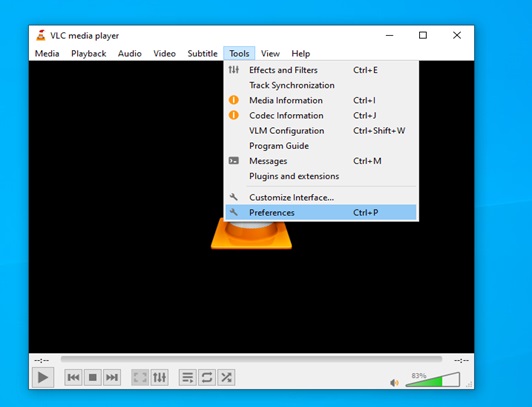The width and height of the screenshot is (532, 407).
Task: Toggle random shuffle playback
Action: tap(226, 377)
